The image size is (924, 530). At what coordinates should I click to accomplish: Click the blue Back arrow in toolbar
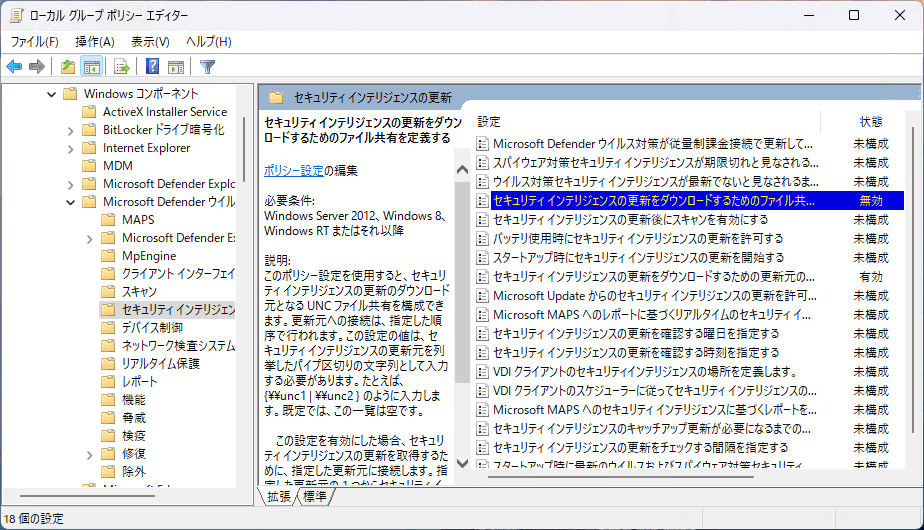[14, 67]
